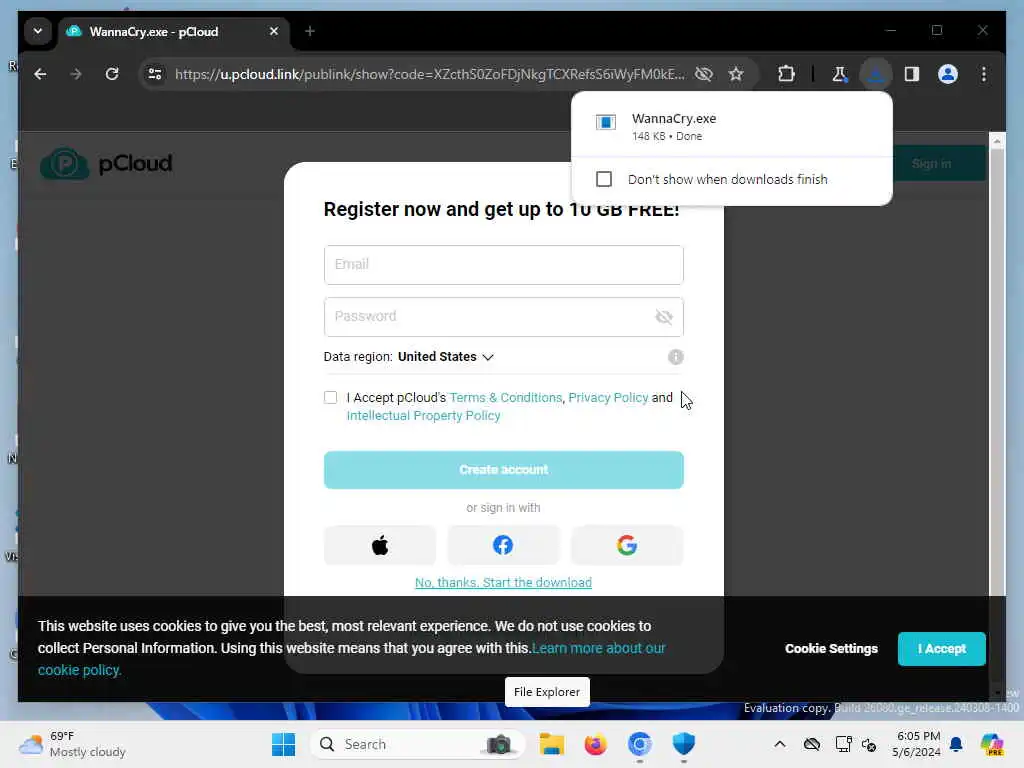
Task: Select the WannaCry.exe - pCloud tab
Action: pyautogui.click(x=173, y=31)
